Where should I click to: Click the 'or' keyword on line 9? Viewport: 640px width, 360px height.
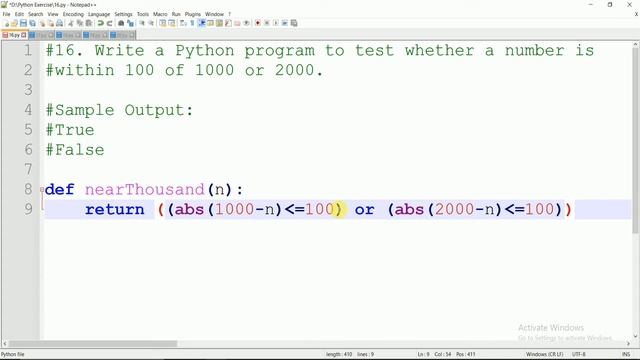364,209
